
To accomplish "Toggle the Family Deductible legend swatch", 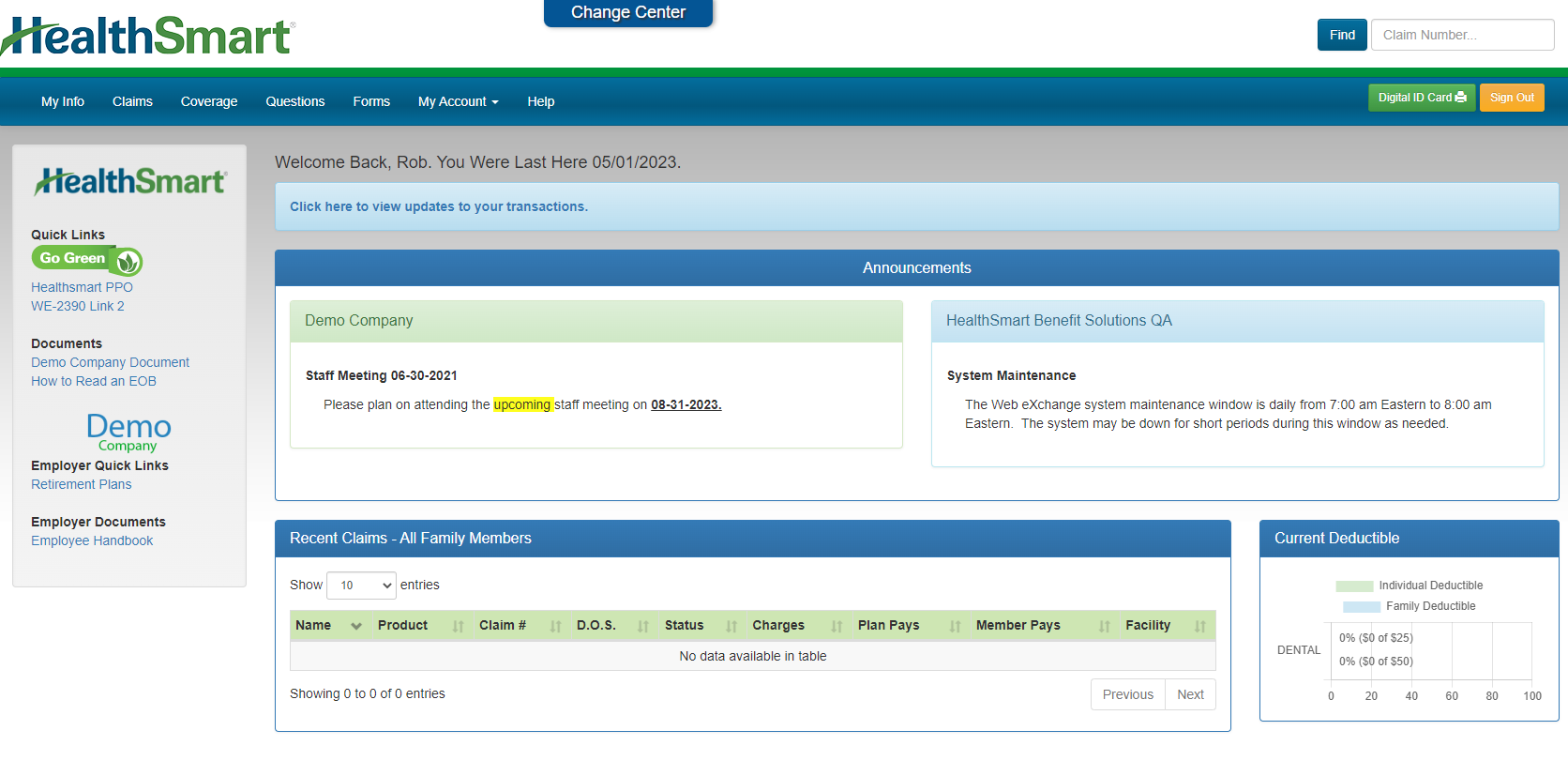I will [x=1362, y=606].
